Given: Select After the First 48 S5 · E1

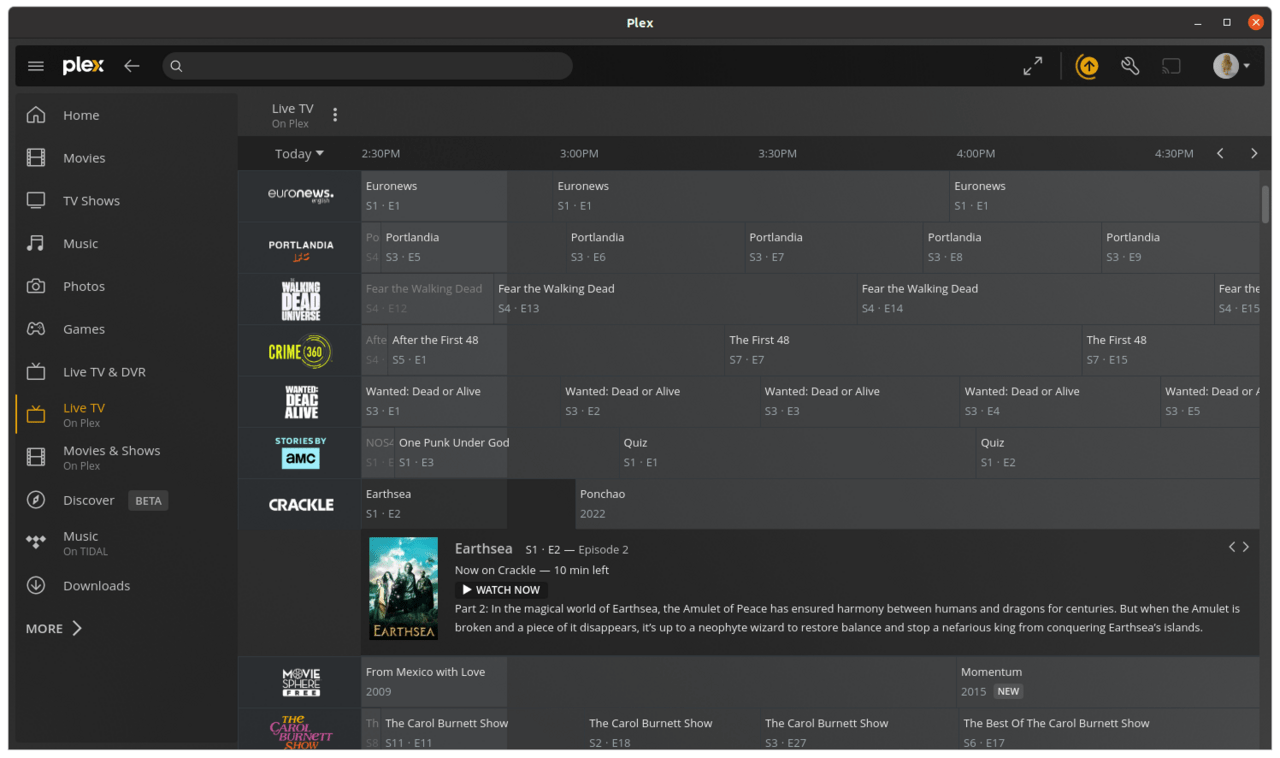Looking at the screenshot, I should click(555, 351).
